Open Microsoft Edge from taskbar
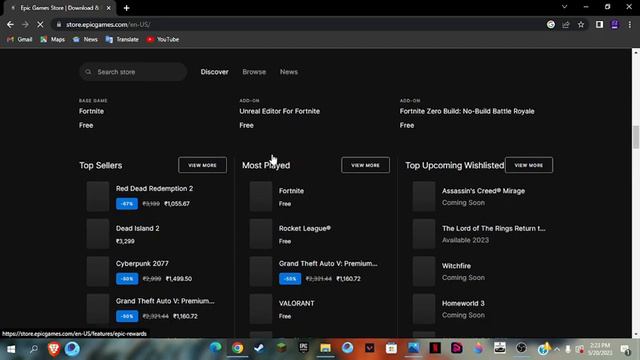This screenshot has width=640, height=360. click(215, 348)
